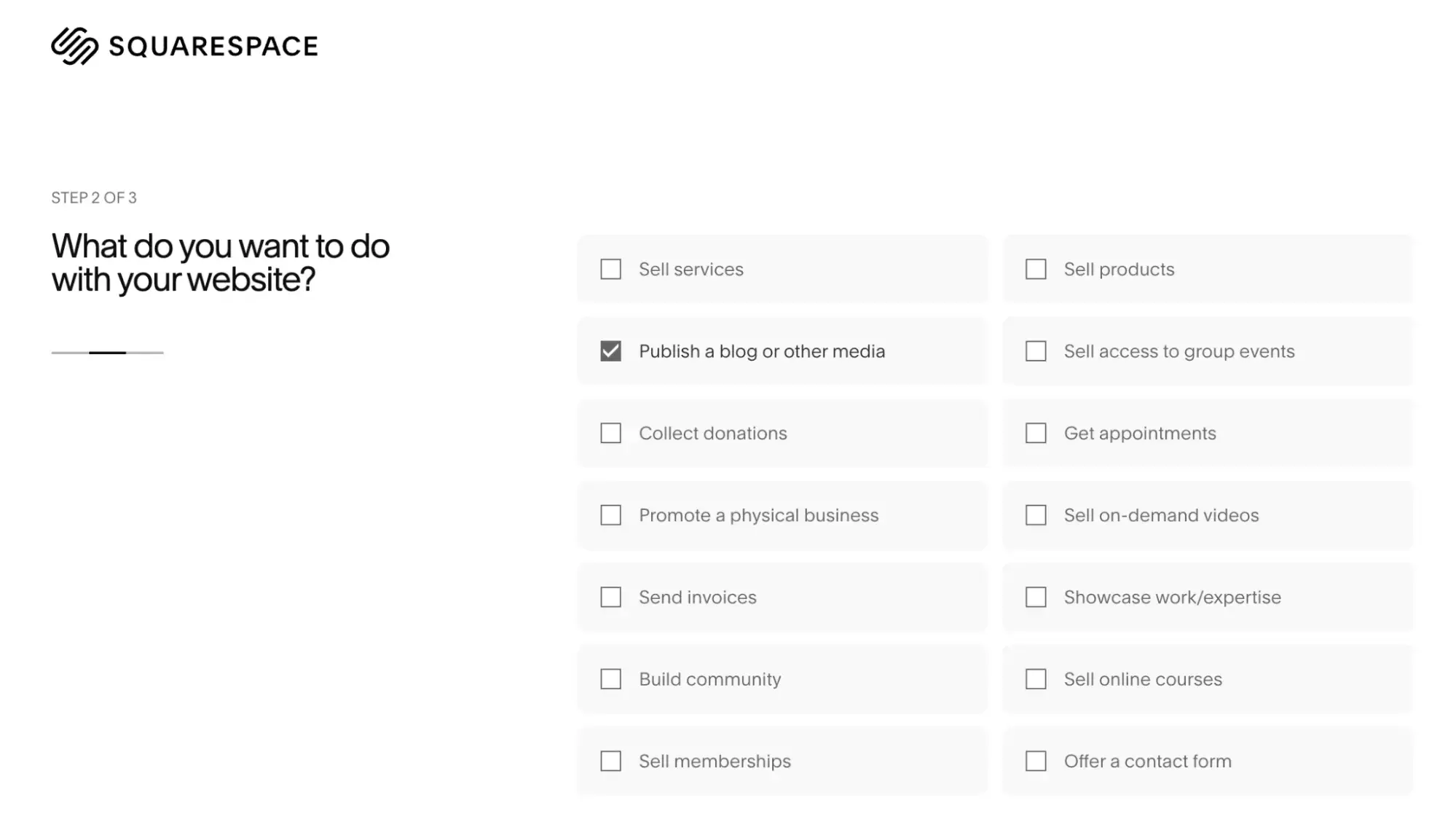This screenshot has width=1456, height=838.
Task: Enable Showcase work/expertise option
Action: [x=1035, y=597]
